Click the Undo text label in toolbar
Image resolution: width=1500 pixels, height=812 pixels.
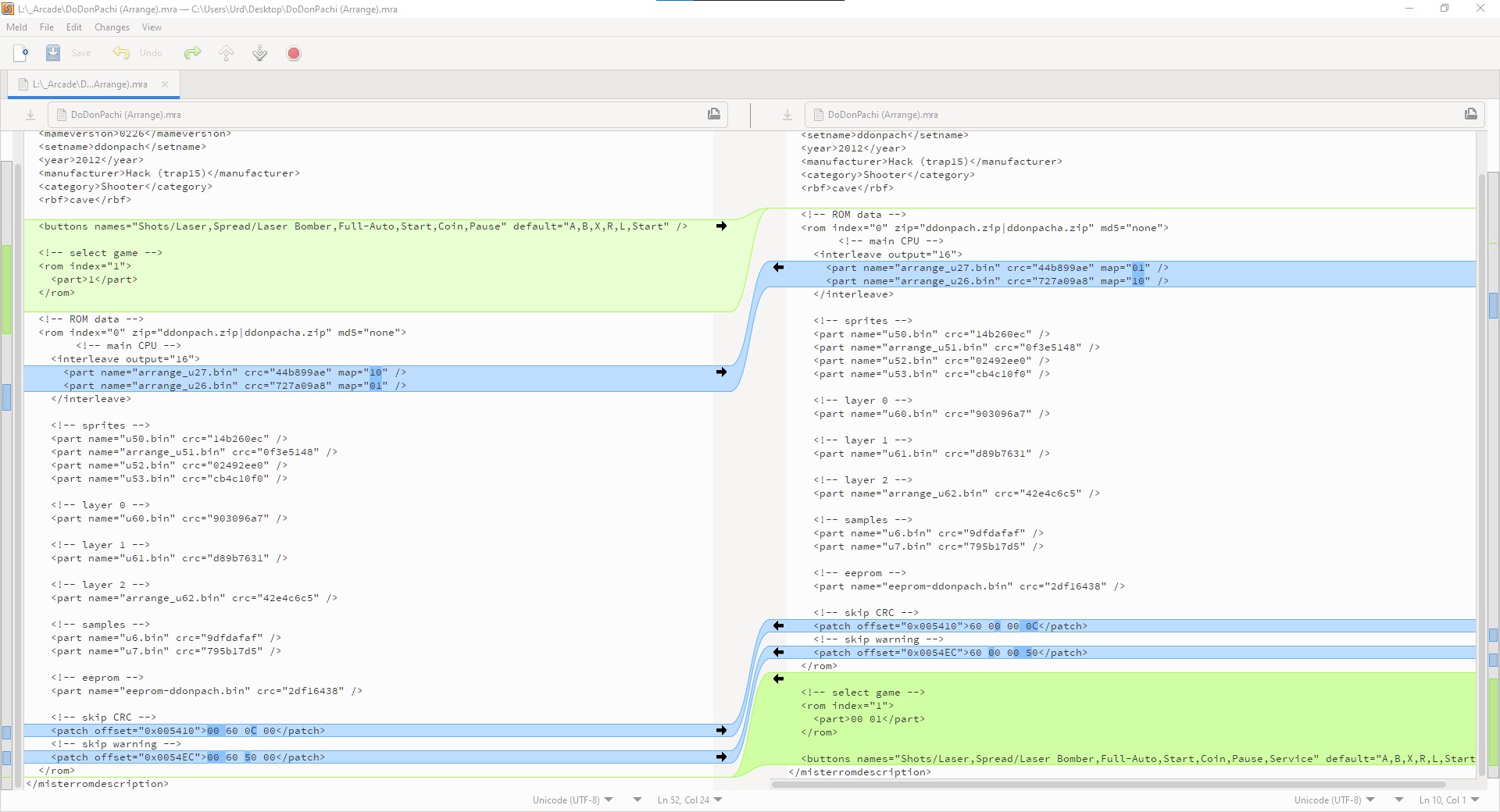(x=151, y=53)
